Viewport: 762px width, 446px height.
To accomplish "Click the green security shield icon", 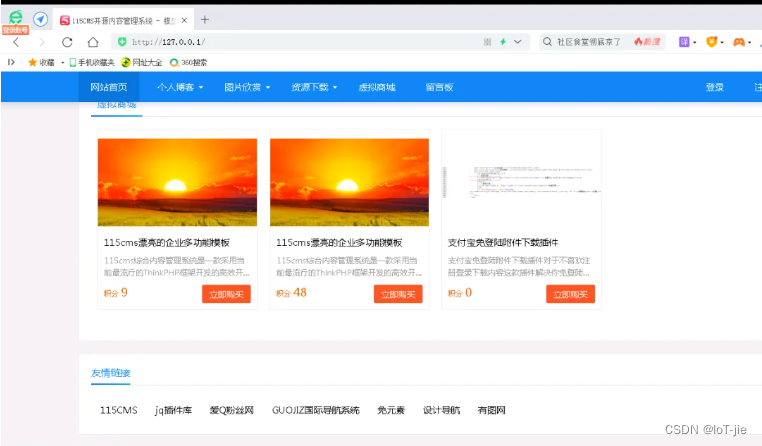I will pyautogui.click(x=122, y=42).
